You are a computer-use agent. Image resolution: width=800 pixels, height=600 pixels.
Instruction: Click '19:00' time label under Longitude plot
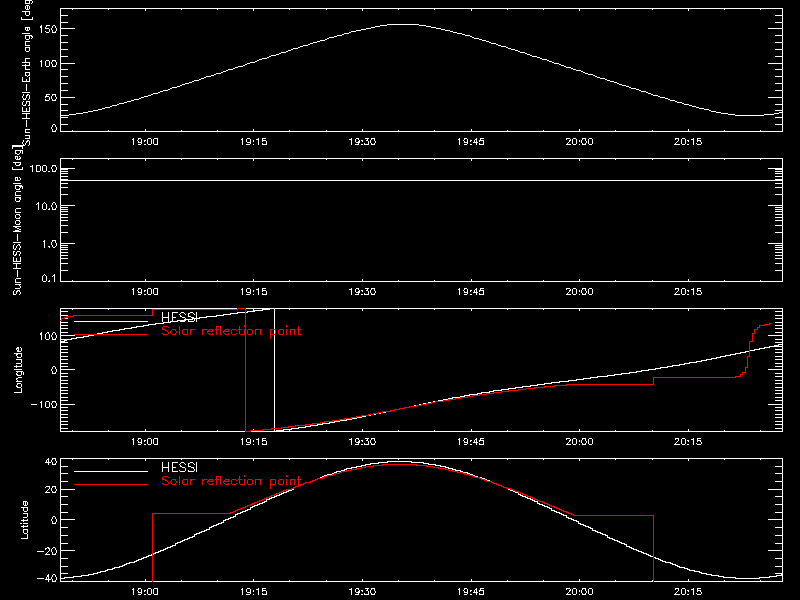pyautogui.click(x=145, y=442)
